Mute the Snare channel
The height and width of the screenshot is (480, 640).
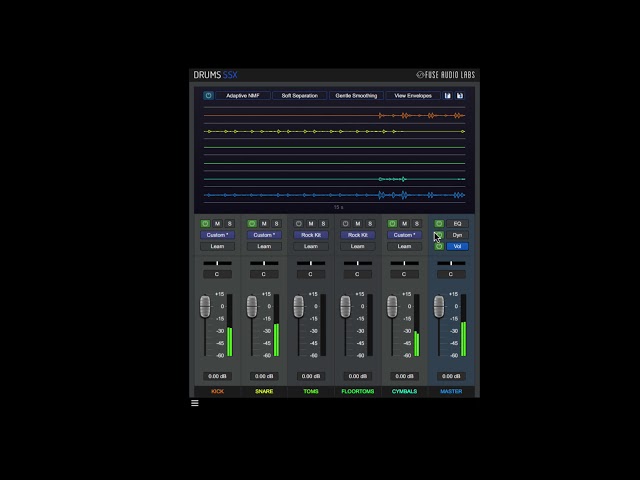264,224
